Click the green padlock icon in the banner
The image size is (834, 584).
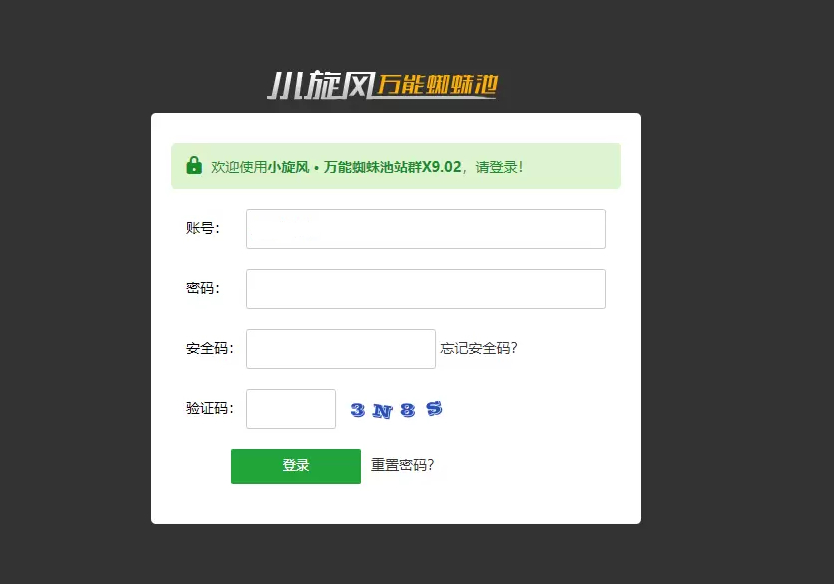[194, 165]
